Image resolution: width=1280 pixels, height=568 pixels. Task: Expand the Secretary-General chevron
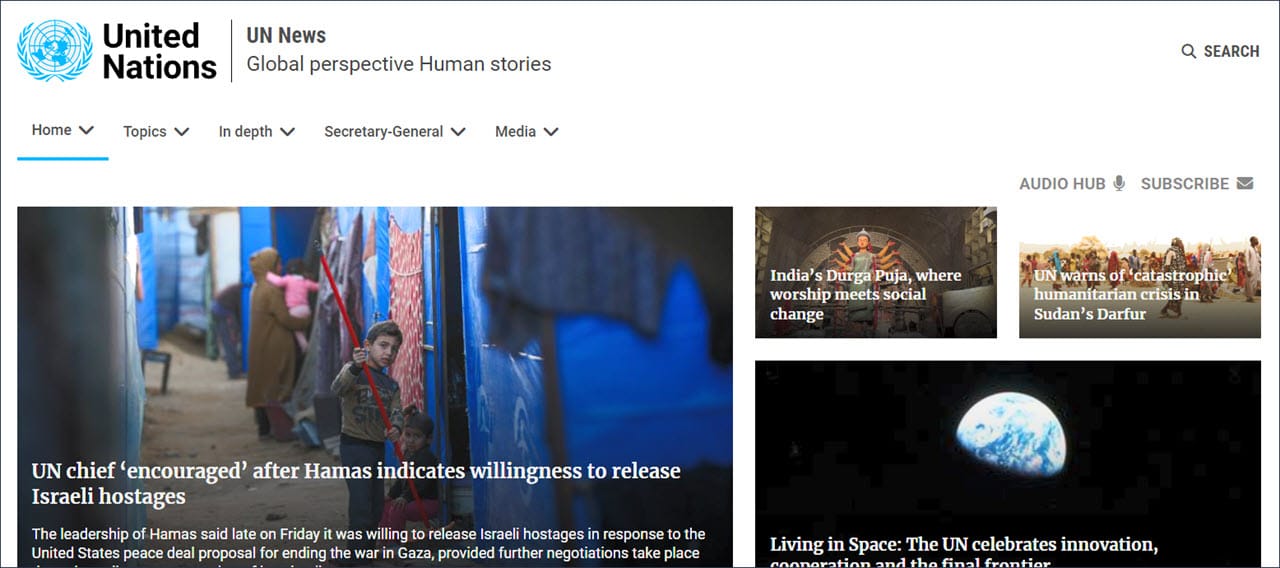pyautogui.click(x=458, y=132)
